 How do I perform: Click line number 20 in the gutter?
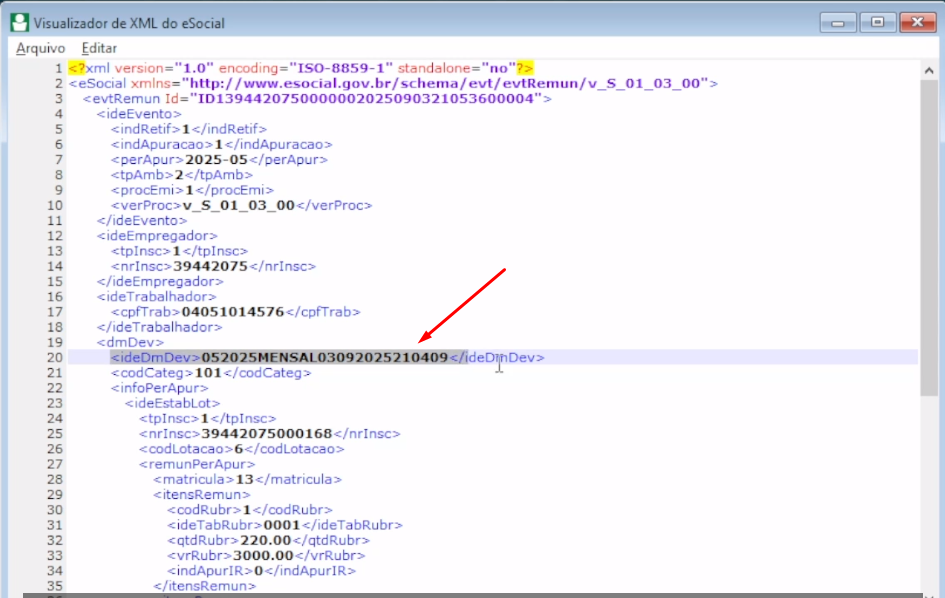tap(55, 357)
